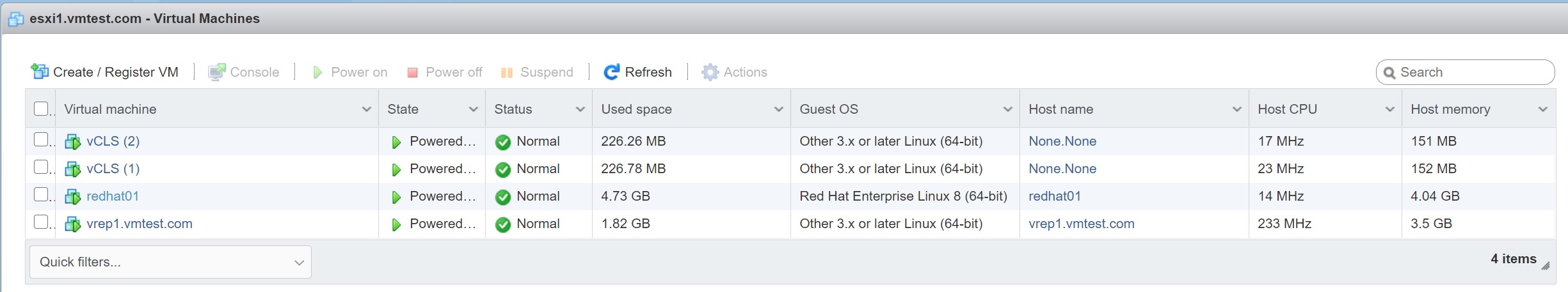This screenshot has height=292, width=1568.
Task: Click the Refresh icon in toolbar
Action: click(611, 72)
